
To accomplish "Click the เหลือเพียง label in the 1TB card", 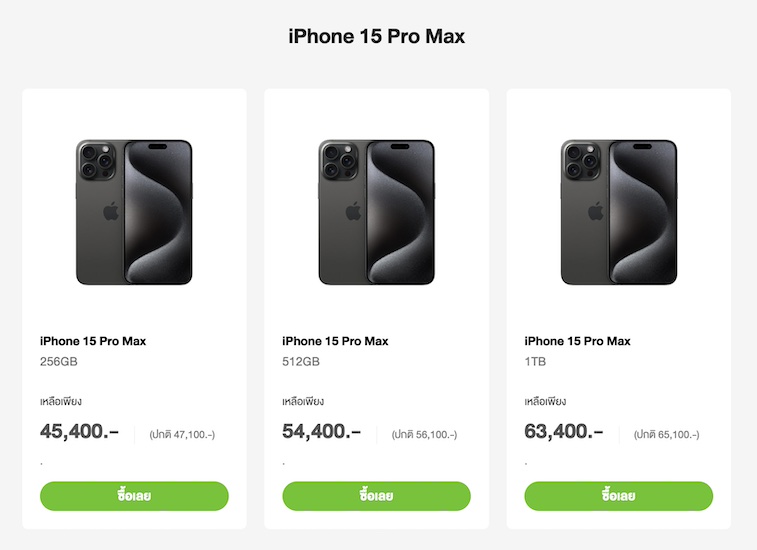I will click(545, 402).
